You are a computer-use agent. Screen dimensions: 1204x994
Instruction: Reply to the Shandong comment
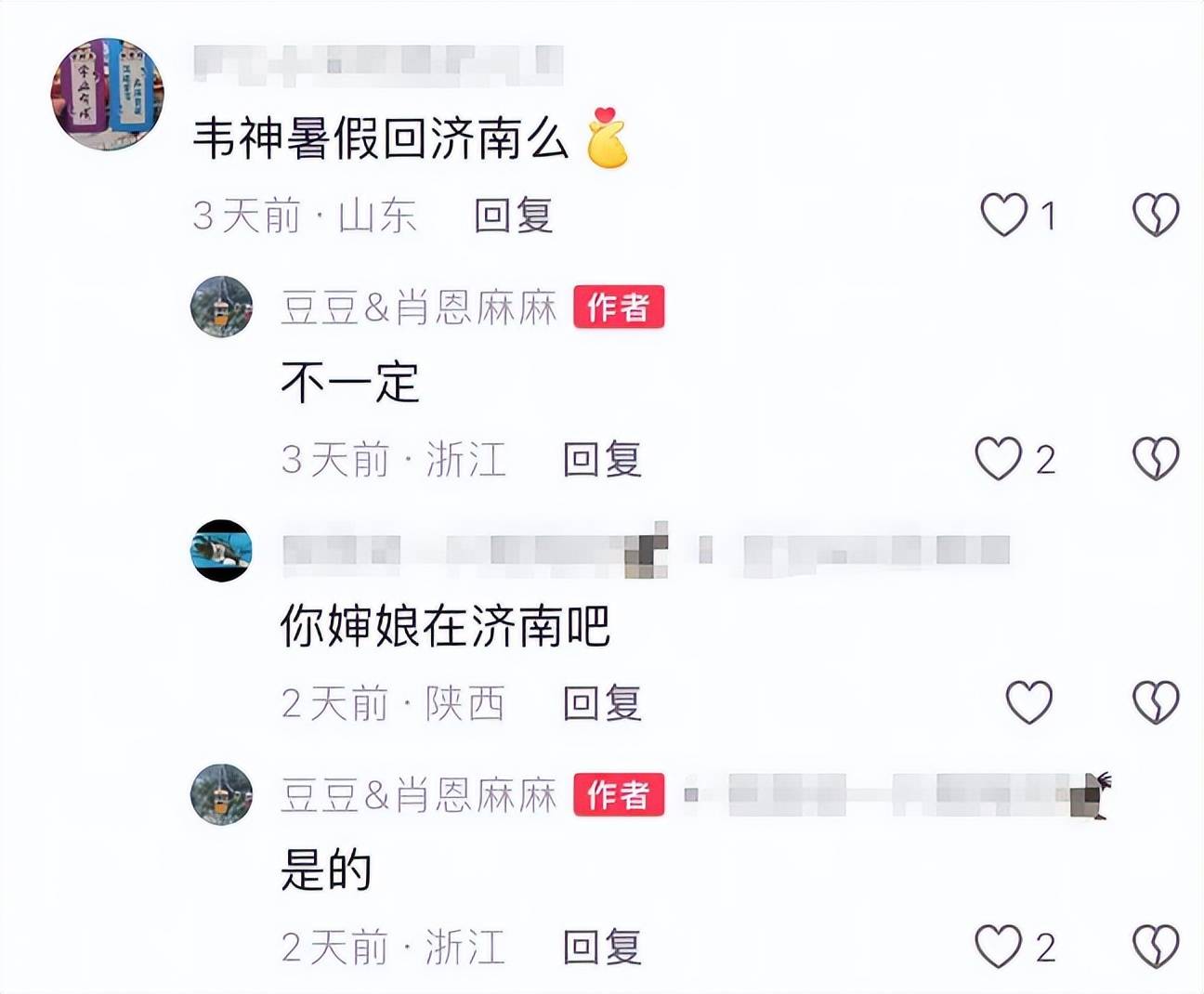pyautogui.click(x=514, y=216)
